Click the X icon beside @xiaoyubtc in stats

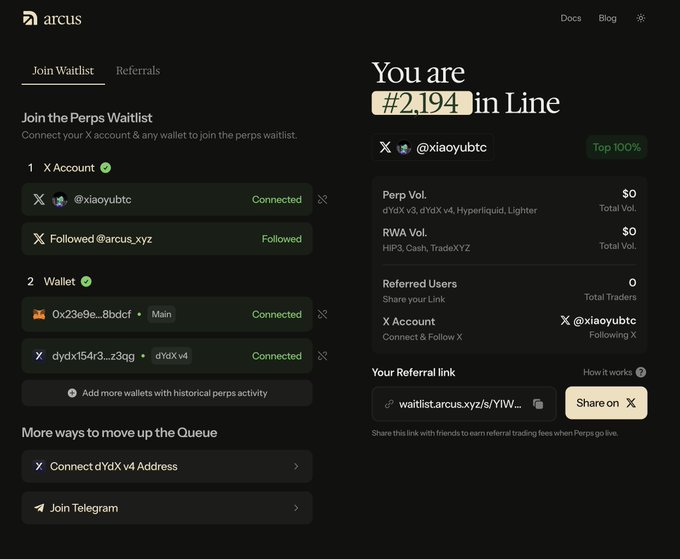(565, 320)
